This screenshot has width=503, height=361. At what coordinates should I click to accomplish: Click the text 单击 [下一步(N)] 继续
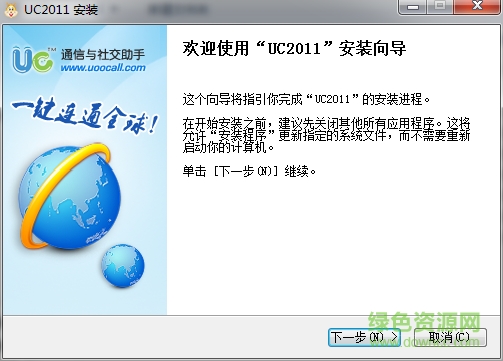pos(249,171)
